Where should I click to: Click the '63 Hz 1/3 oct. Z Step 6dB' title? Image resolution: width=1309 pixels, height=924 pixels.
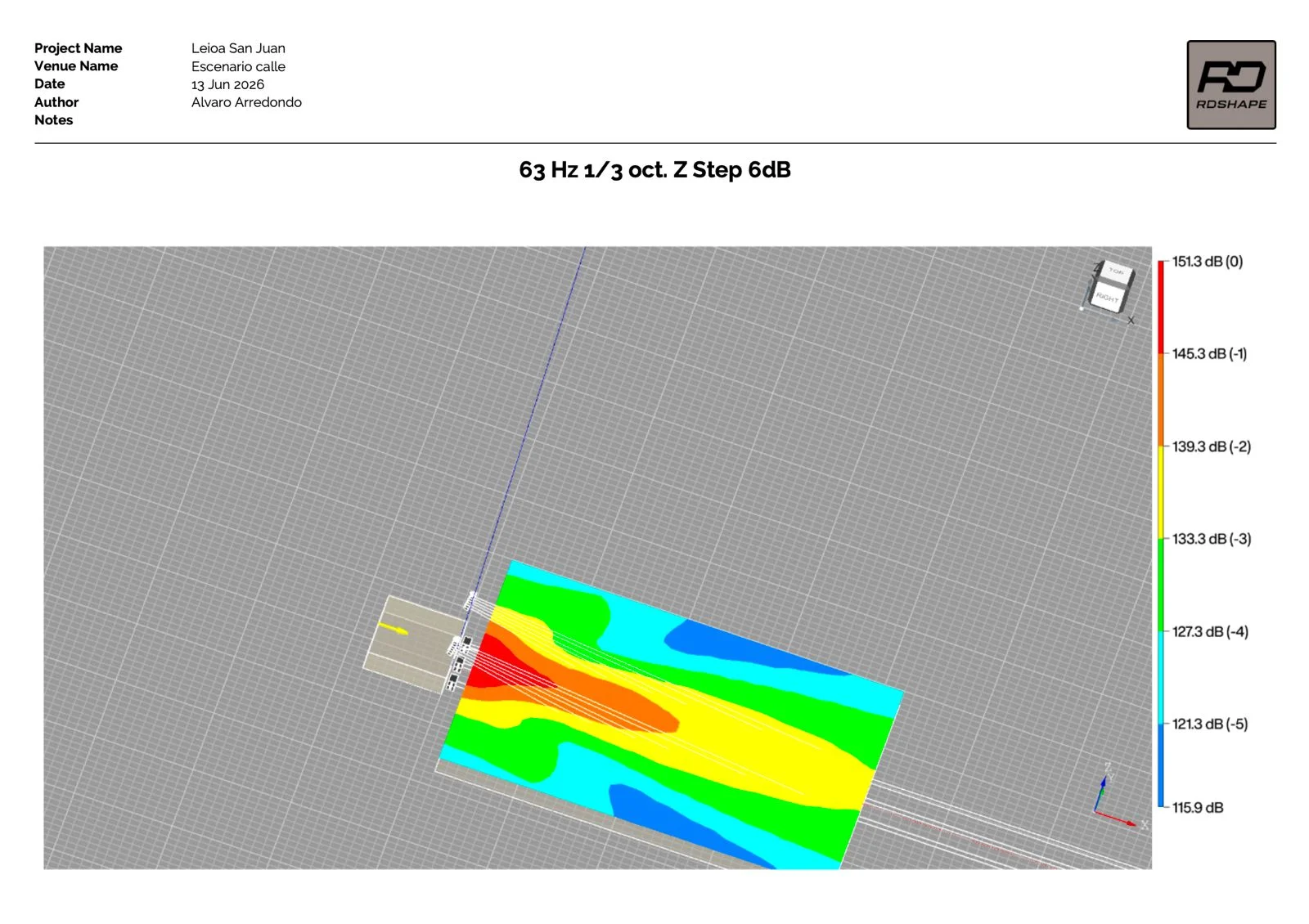[x=654, y=170]
